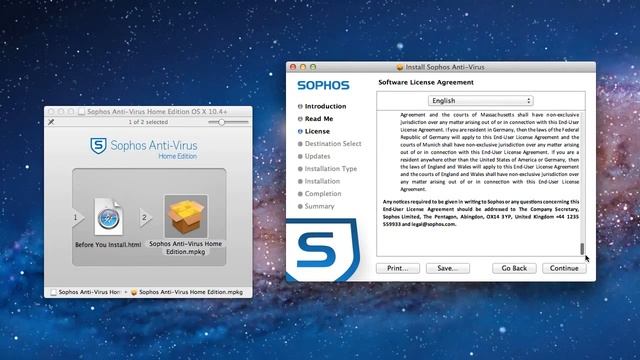Click the Summary step label

[319, 207]
